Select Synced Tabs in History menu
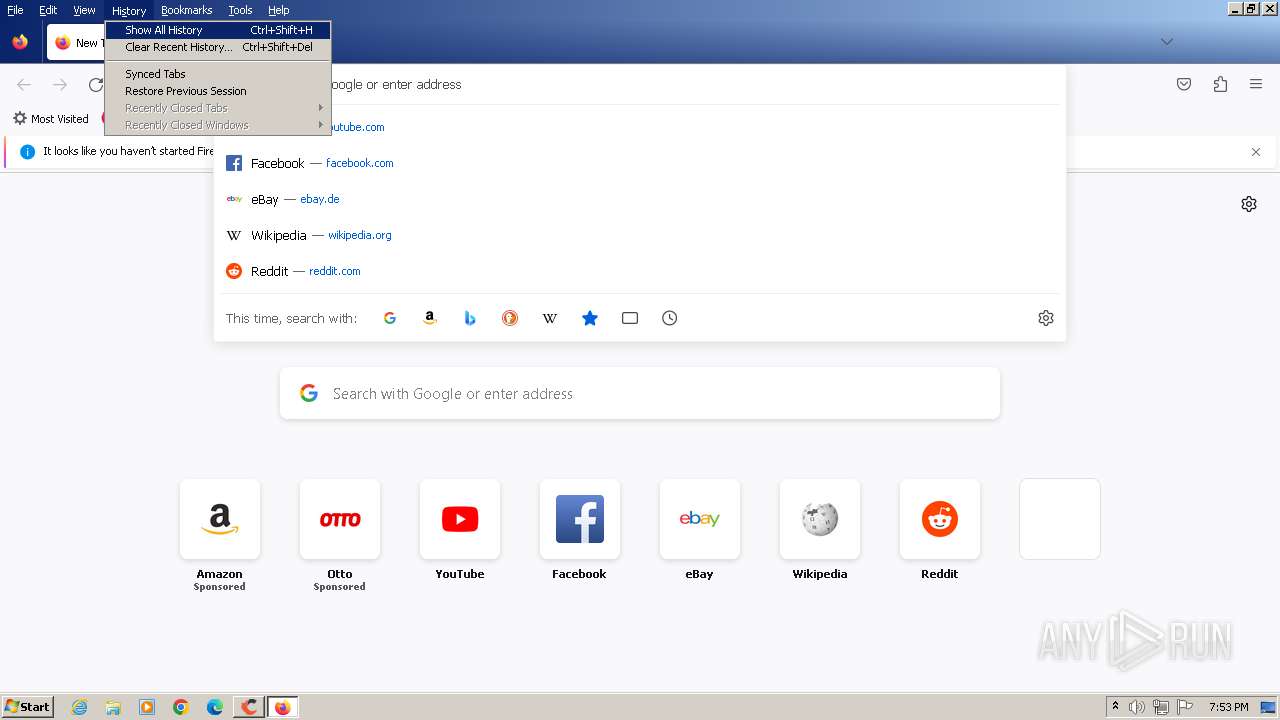The height and width of the screenshot is (720, 1280). pos(218,74)
